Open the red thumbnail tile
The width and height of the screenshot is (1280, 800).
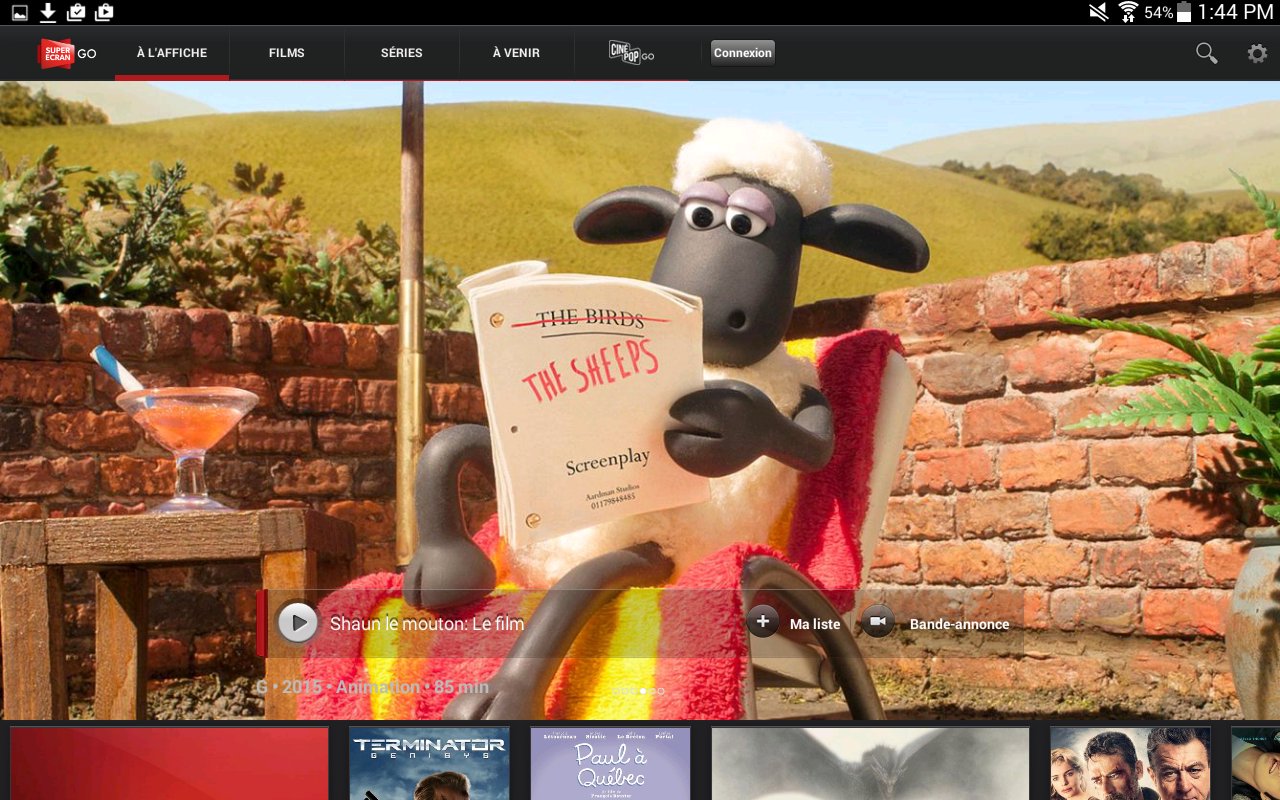pos(169,763)
